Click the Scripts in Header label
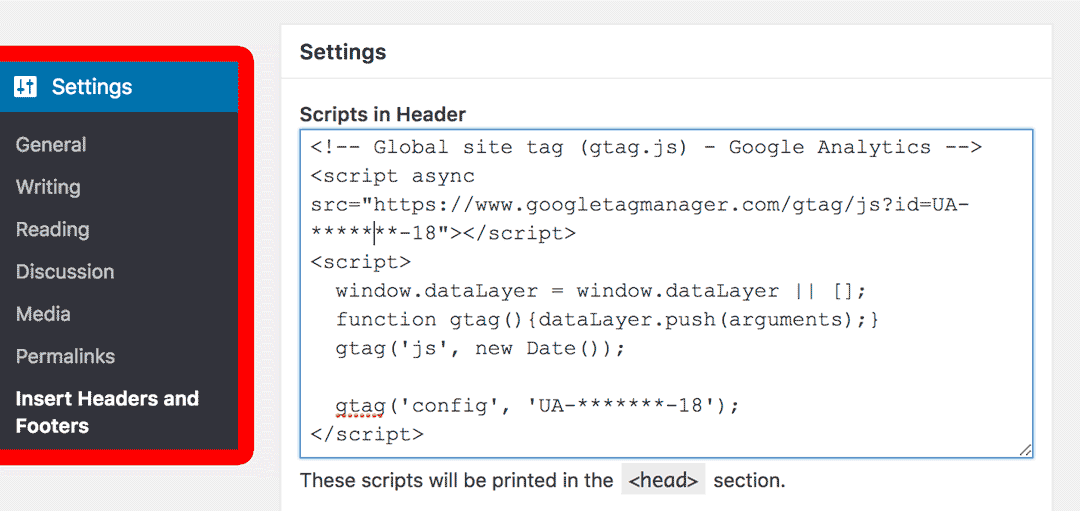This screenshot has width=1080, height=511. [x=382, y=114]
